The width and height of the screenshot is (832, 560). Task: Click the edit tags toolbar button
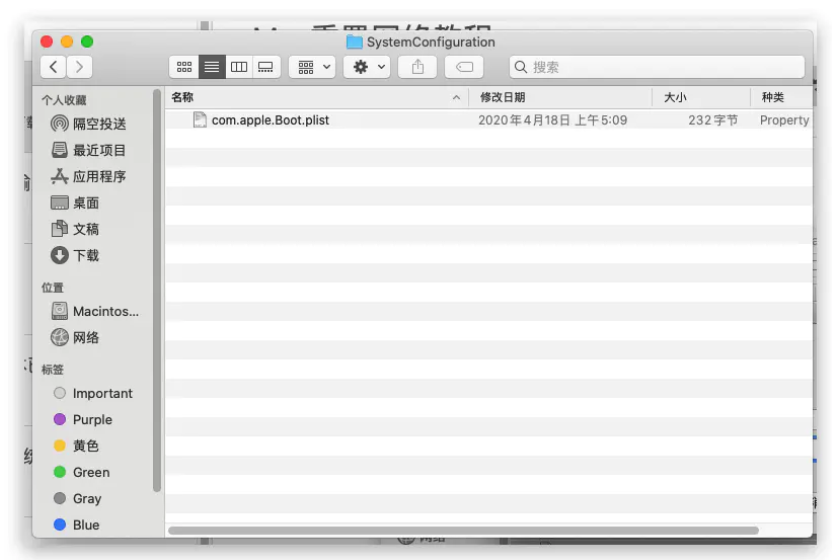coord(464,67)
